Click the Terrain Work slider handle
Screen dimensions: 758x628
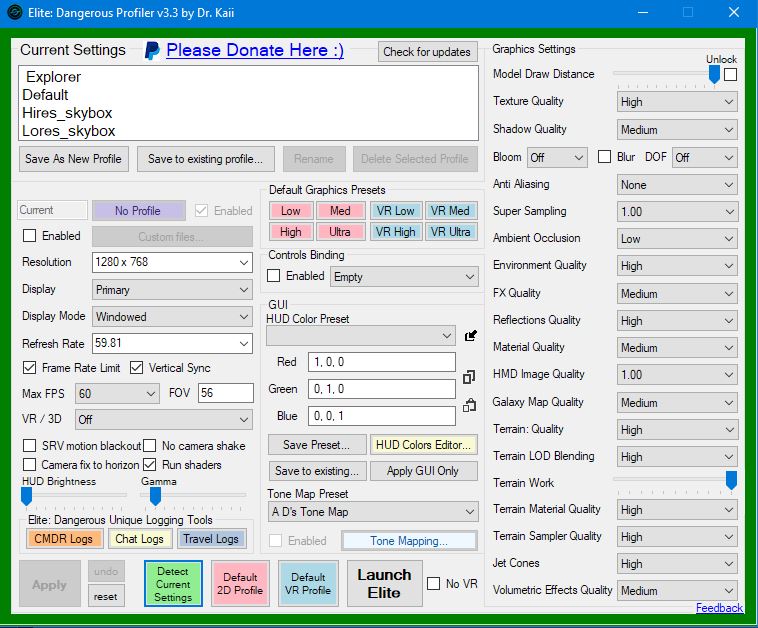tap(731, 481)
